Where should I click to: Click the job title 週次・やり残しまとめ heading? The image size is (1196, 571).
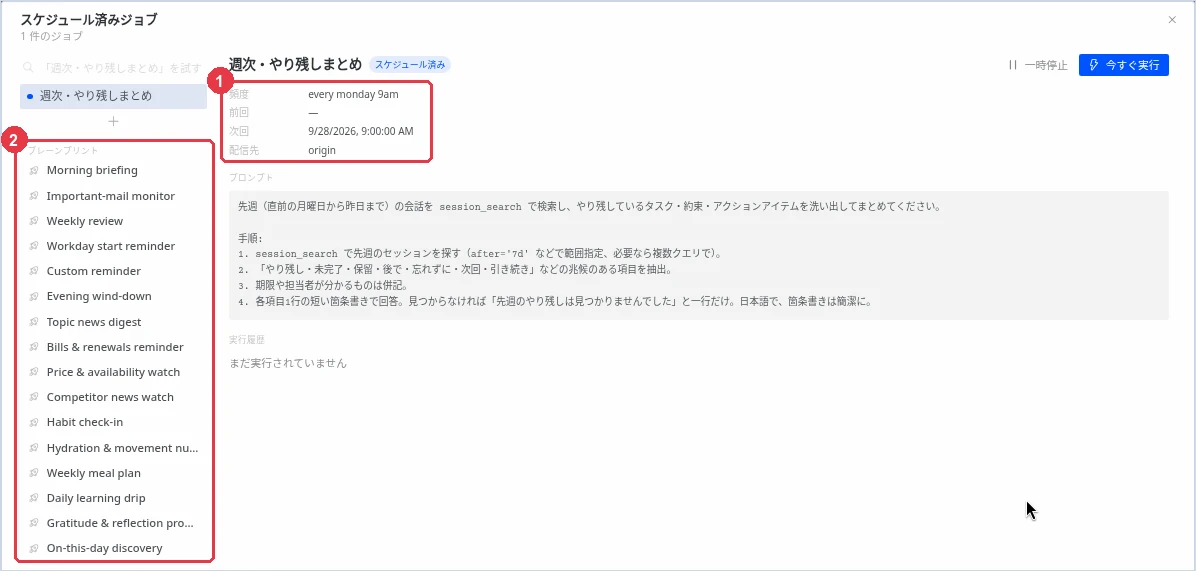click(295, 65)
